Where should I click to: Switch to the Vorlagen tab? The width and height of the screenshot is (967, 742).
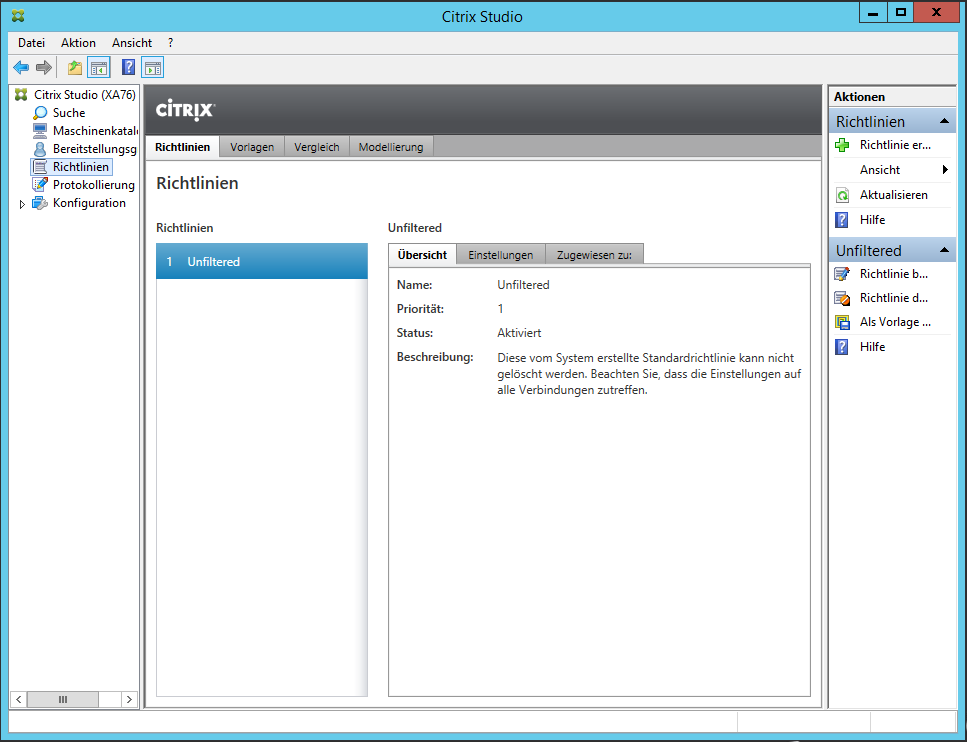pyautogui.click(x=252, y=147)
